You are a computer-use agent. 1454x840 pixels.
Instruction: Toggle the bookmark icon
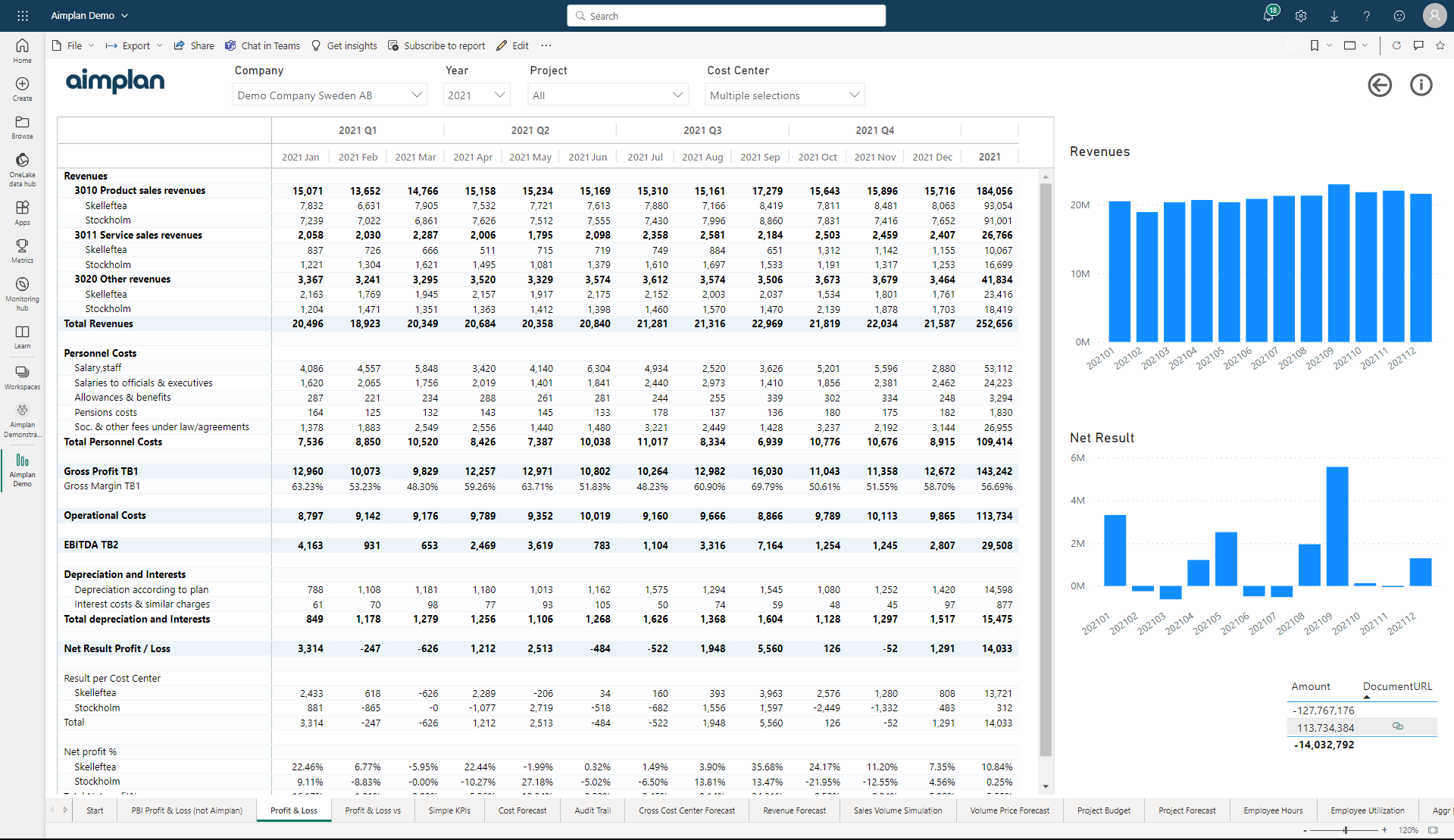point(1315,45)
